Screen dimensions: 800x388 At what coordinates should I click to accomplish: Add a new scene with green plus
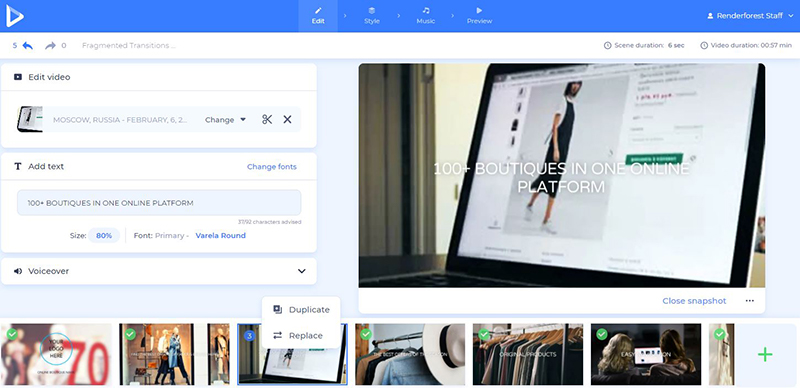[x=765, y=354]
